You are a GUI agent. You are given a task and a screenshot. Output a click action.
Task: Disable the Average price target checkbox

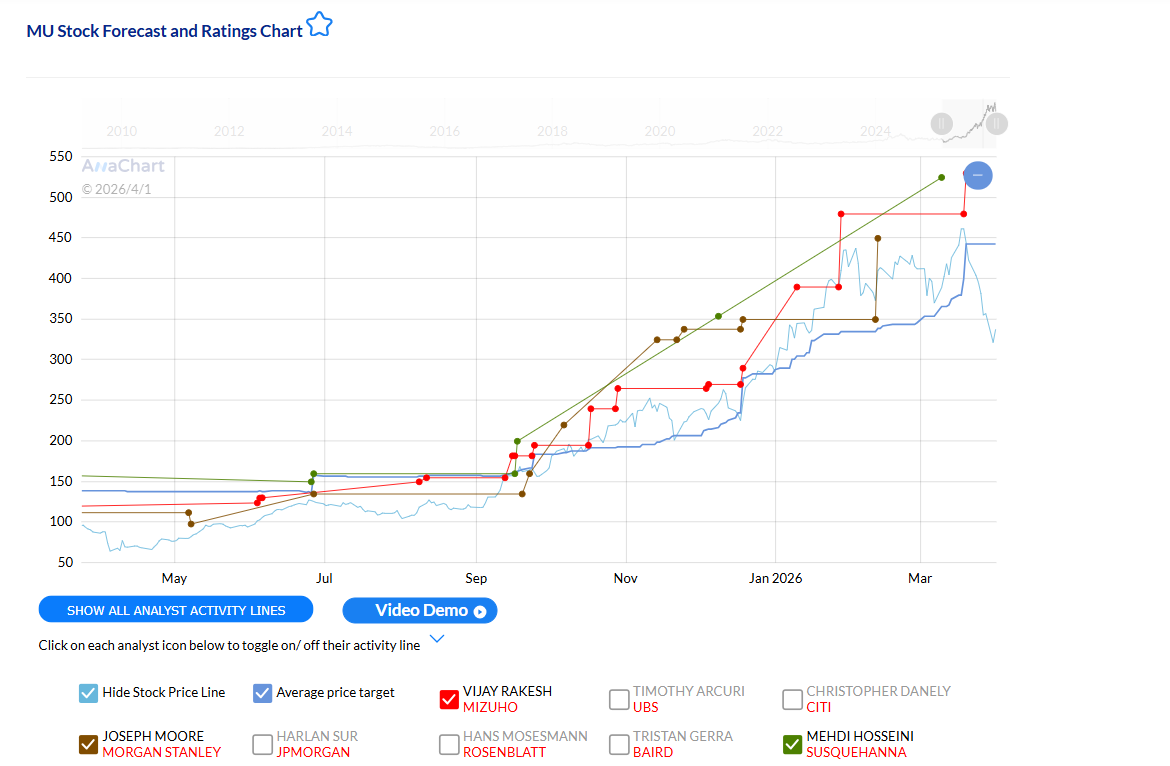262,692
